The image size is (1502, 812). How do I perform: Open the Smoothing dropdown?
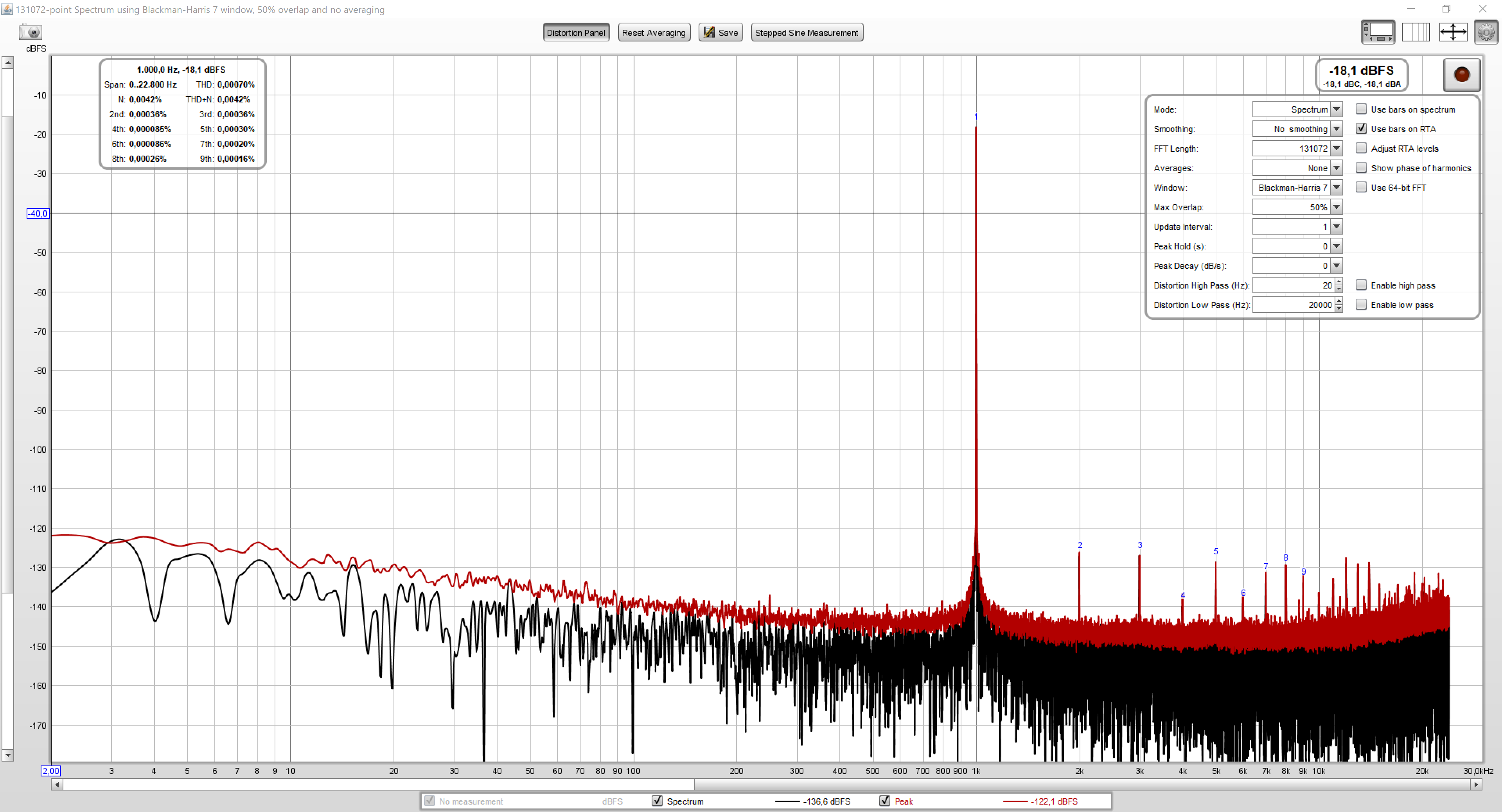(1337, 129)
